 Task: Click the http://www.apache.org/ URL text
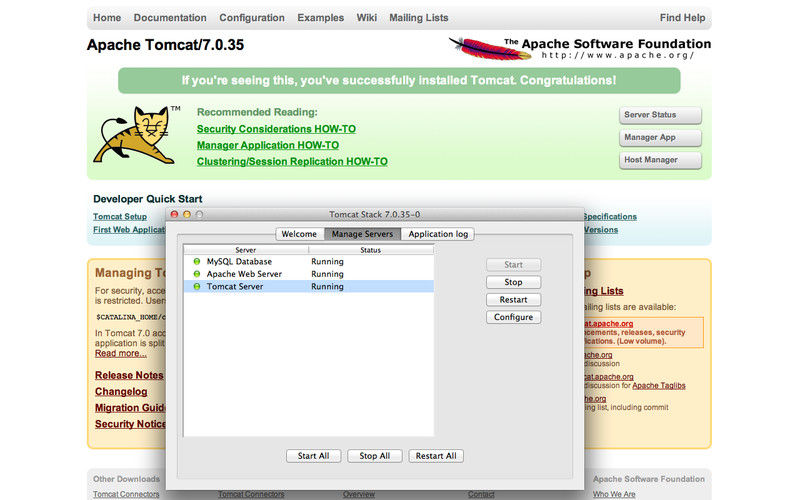pos(618,56)
